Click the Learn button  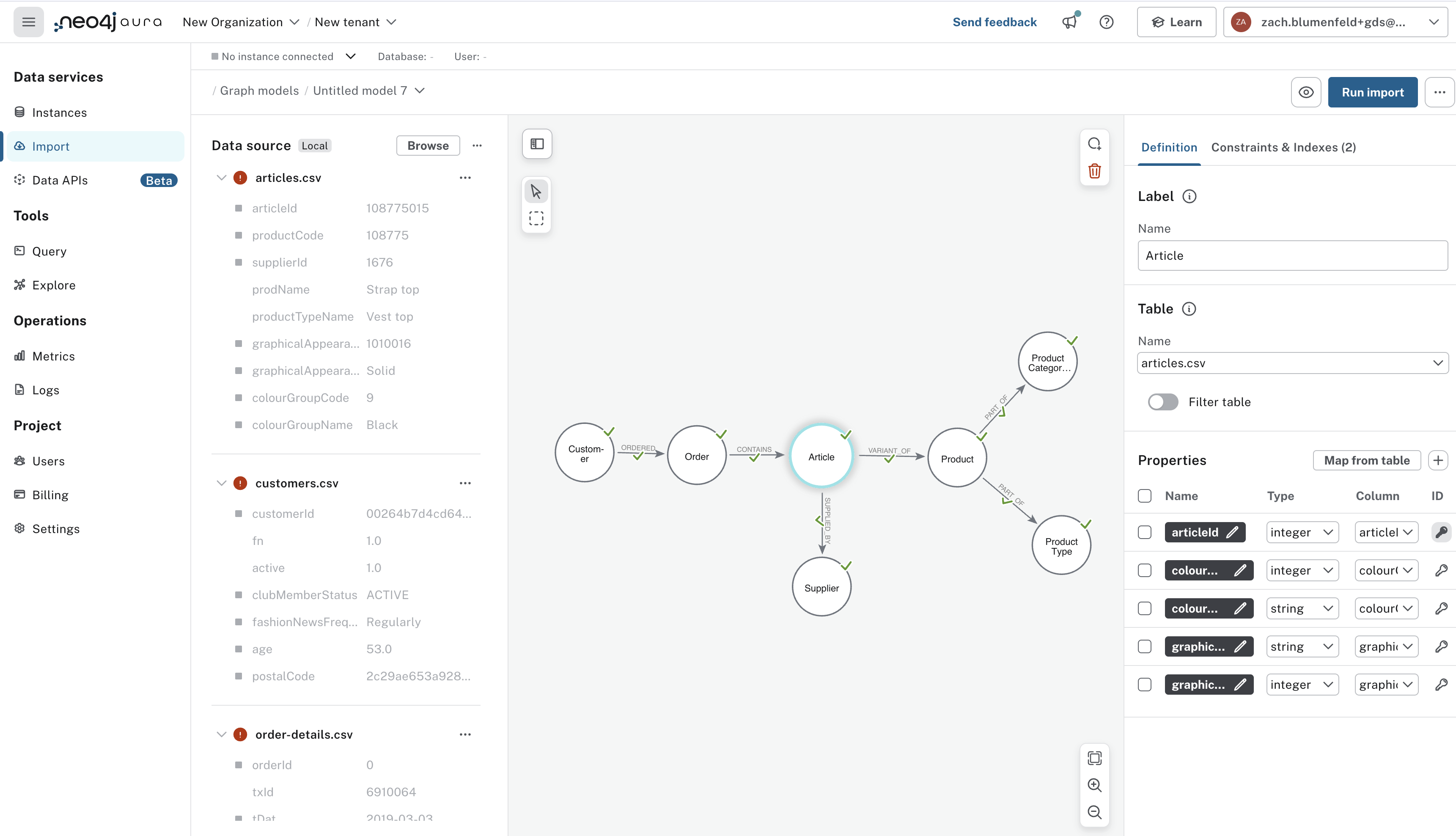1176,22
